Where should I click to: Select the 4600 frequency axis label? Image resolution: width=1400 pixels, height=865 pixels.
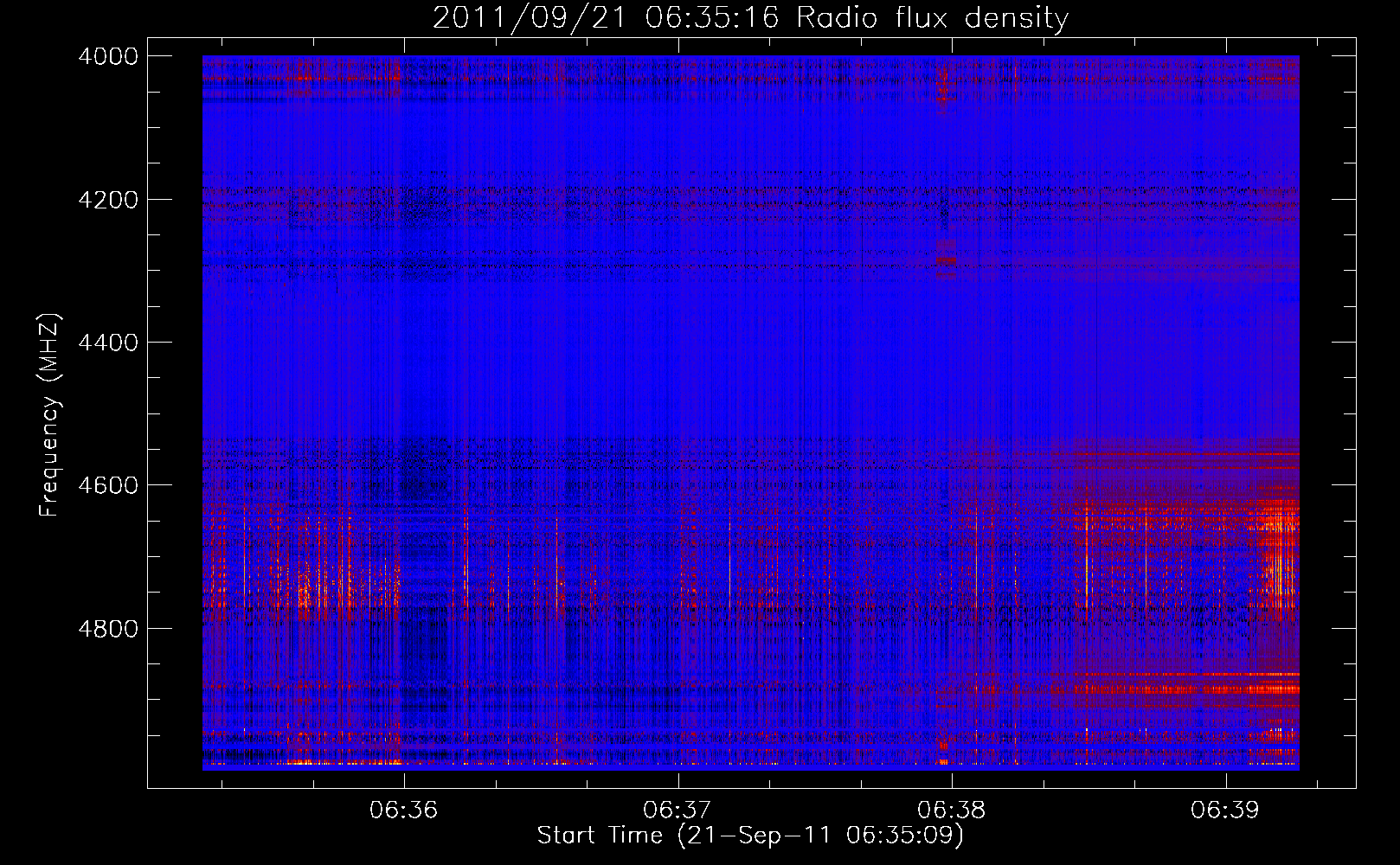point(108,485)
